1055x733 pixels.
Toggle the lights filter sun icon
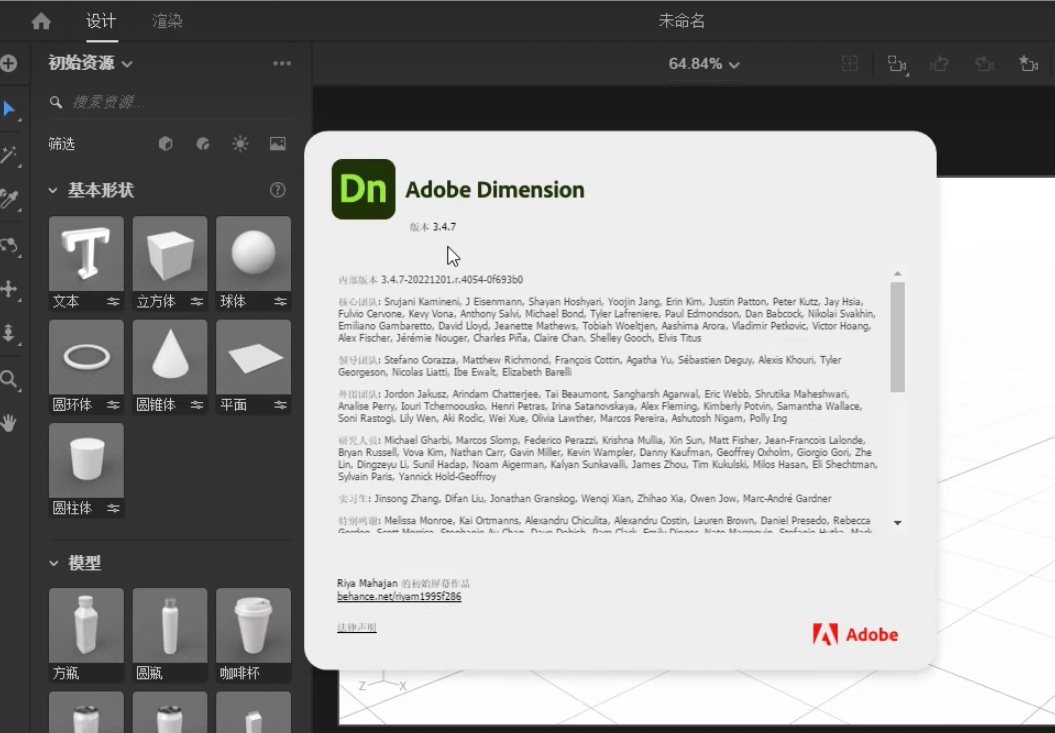point(240,144)
